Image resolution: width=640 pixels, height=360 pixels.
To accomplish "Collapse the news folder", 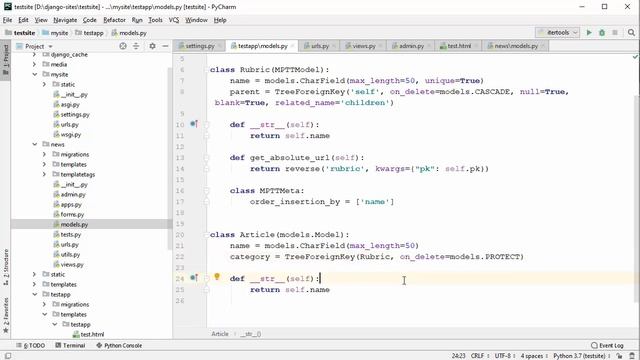I will (35, 144).
